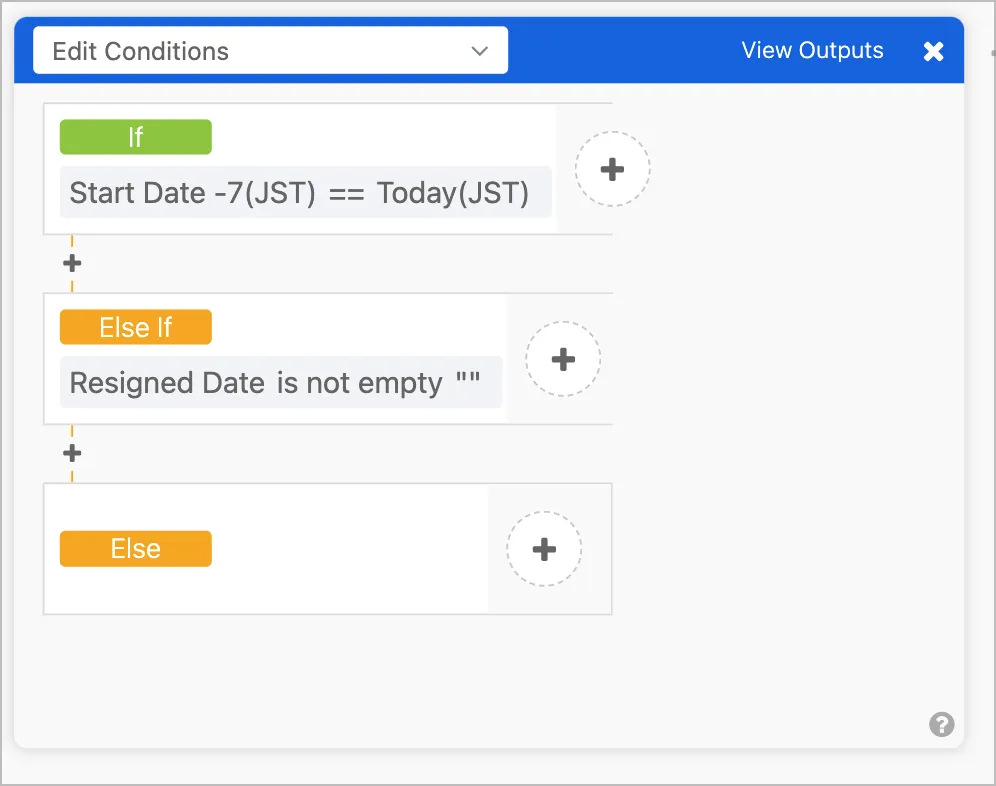Click the orange Else If label
The image size is (996, 786).
136,327
